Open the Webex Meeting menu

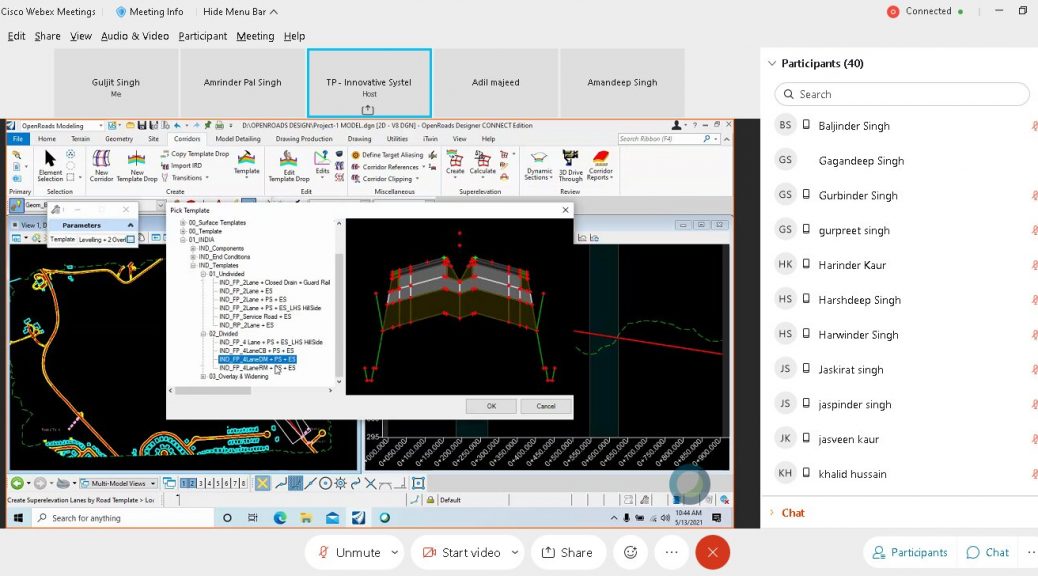pos(255,36)
